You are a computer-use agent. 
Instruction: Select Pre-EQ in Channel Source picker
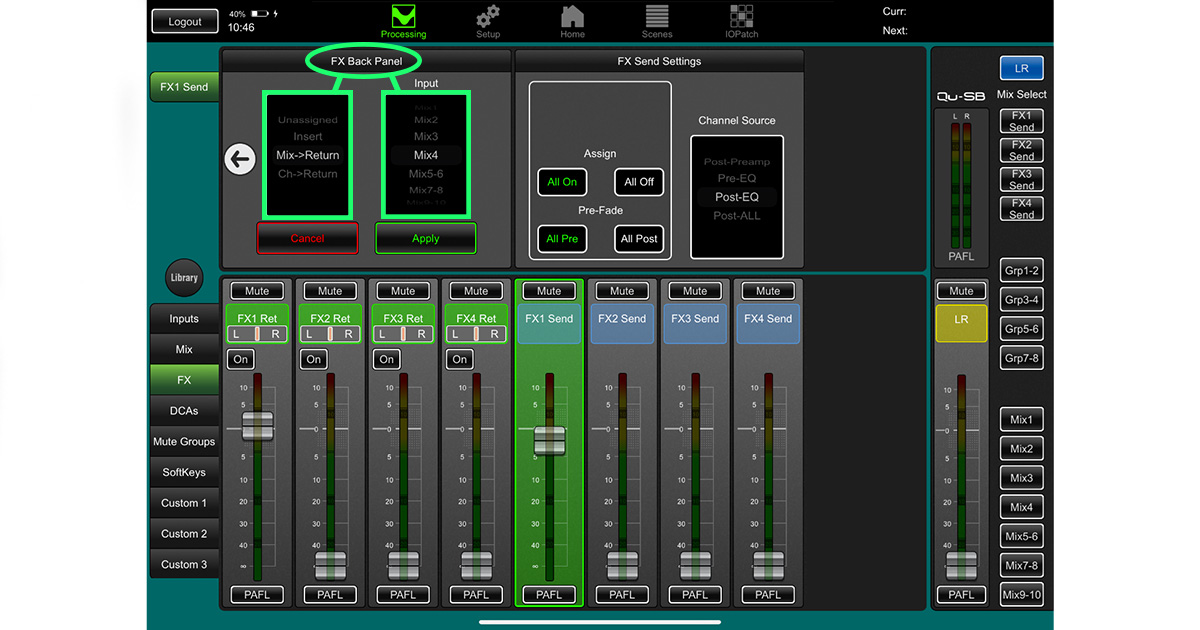pos(737,179)
